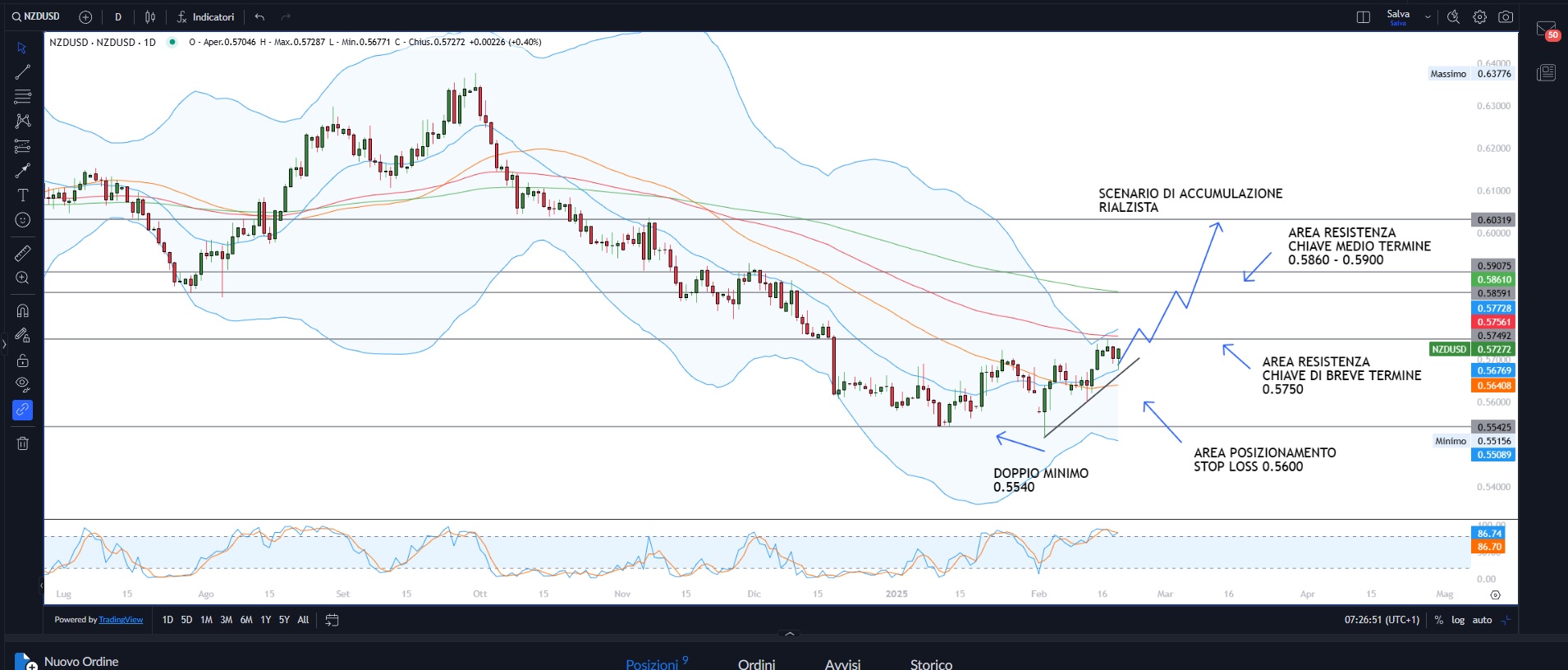Screen dimensions: 1568x670
Task: Select the brush drawing tool
Action: [x=23, y=171]
